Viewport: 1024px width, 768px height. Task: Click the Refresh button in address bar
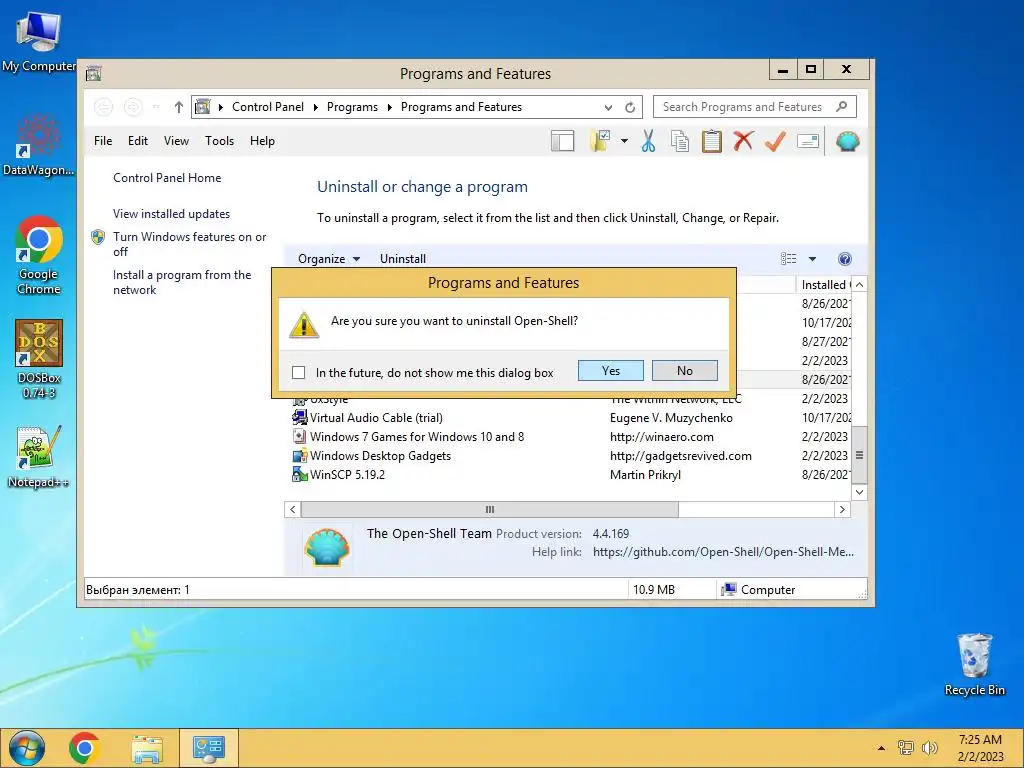[x=630, y=107]
